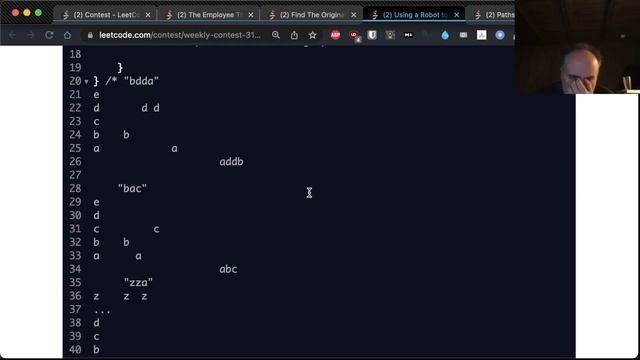Click the "bdda" comment text on line 20
This screenshot has width=640, height=360.
coord(141,81)
